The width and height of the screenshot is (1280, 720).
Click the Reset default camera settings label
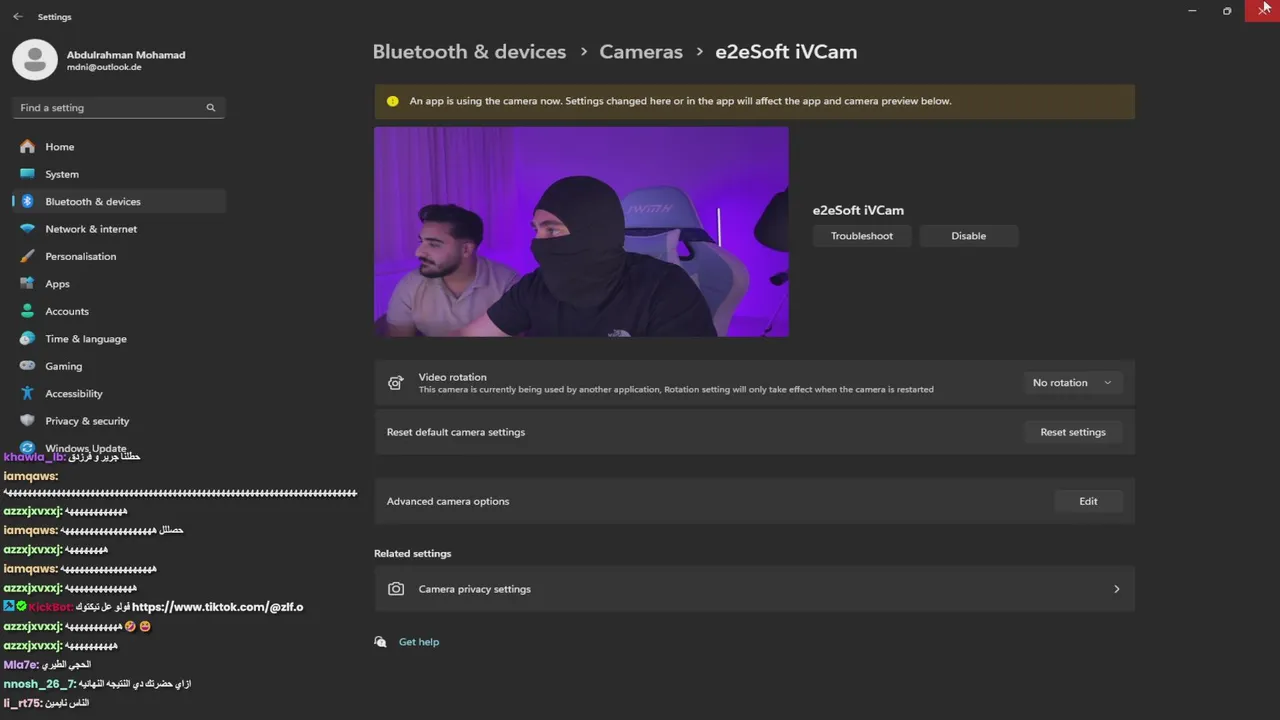click(x=456, y=432)
